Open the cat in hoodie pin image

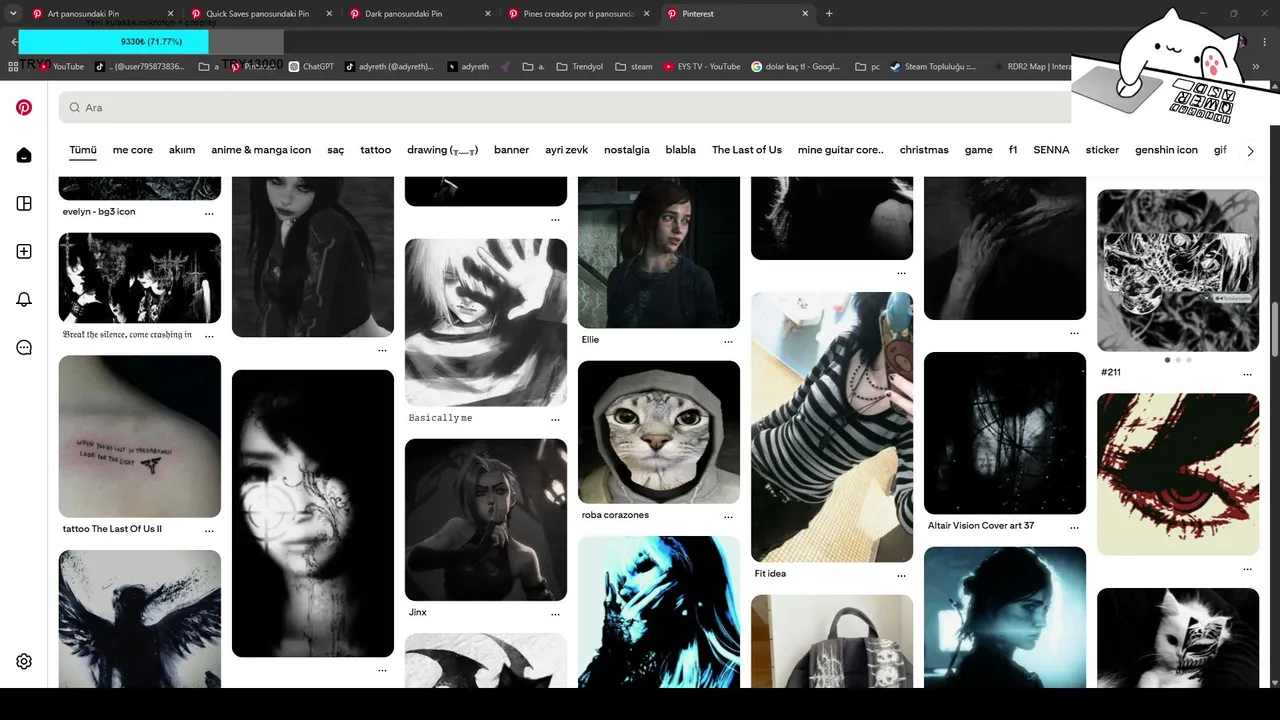click(x=659, y=432)
